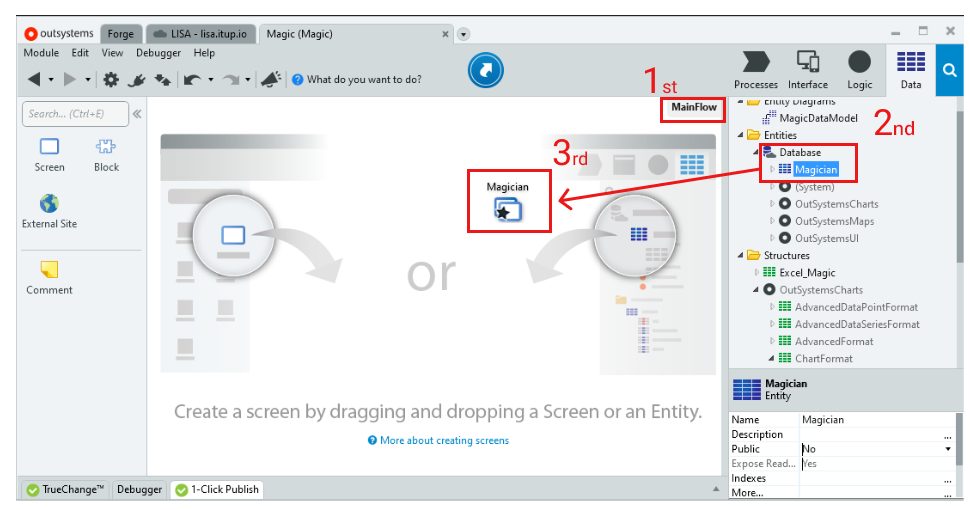The image size is (970, 510).
Task: Click the MainFlow label
Action: click(693, 107)
